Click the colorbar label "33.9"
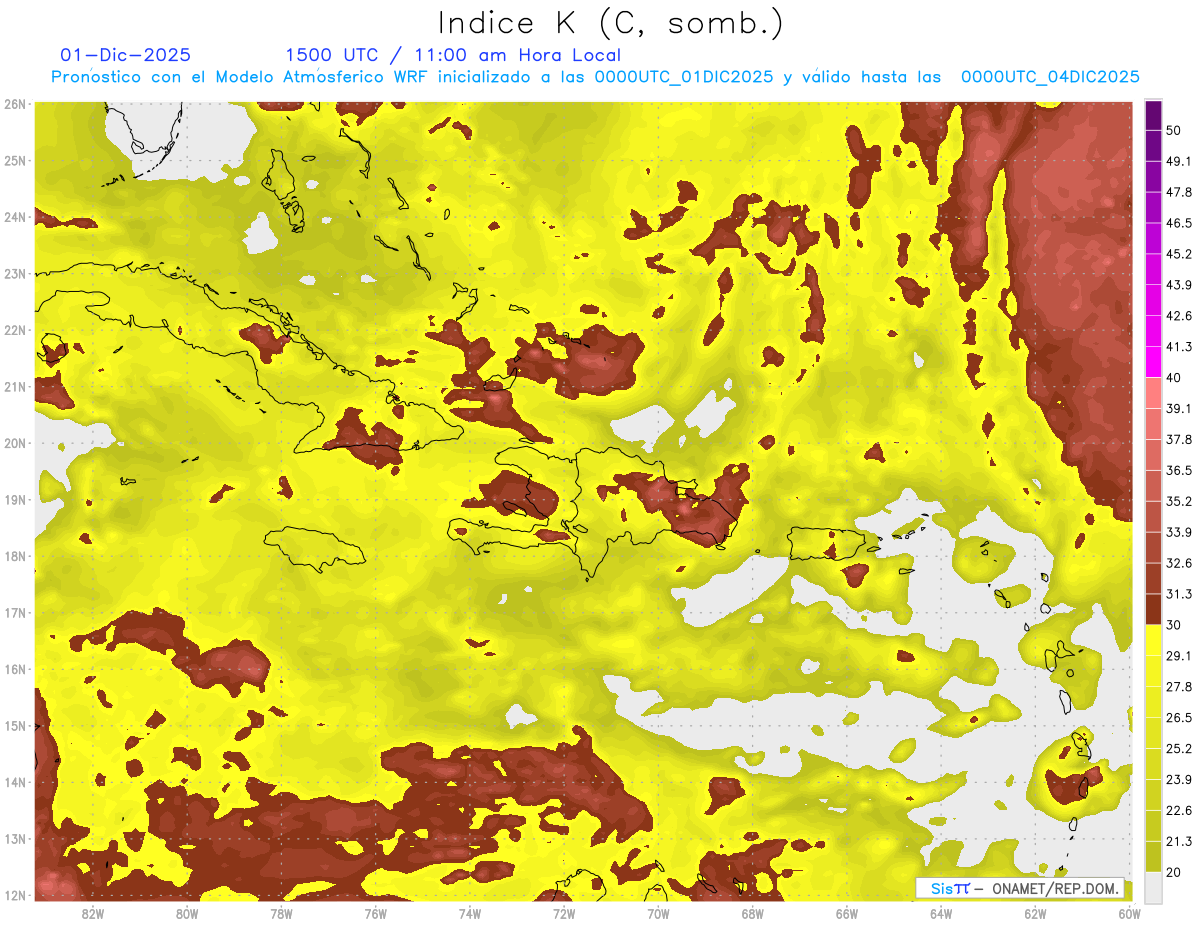This screenshot has width=1200, height=927. pyautogui.click(x=1179, y=532)
